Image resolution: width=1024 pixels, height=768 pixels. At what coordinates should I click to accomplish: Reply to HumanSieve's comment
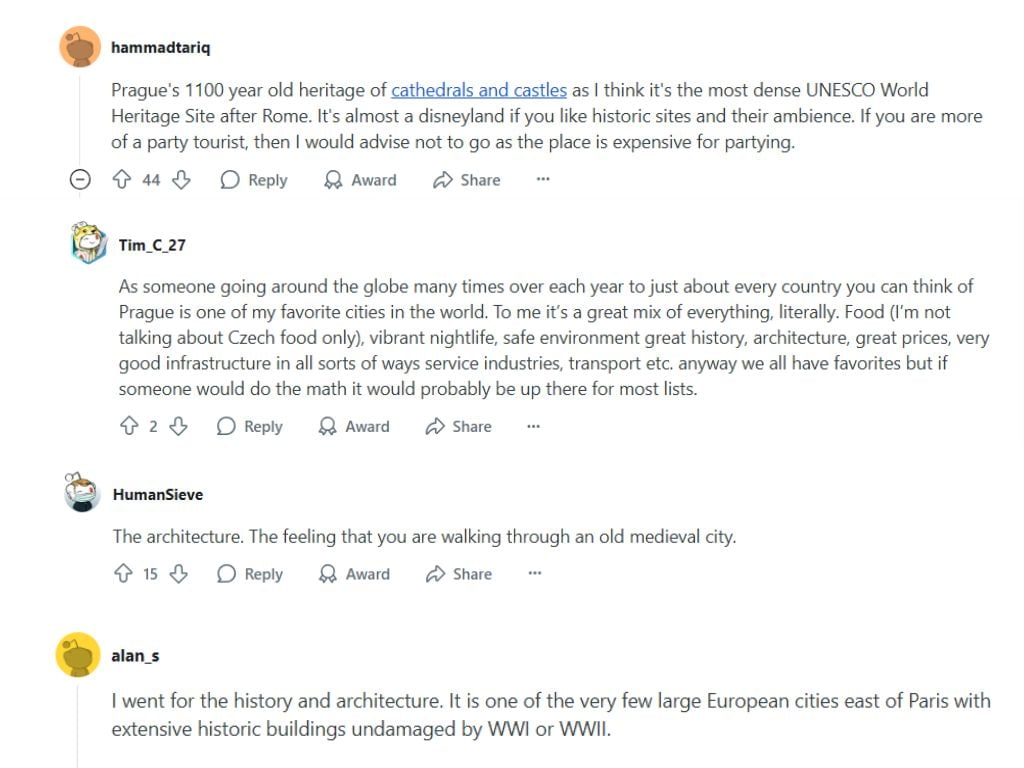pyautogui.click(x=250, y=574)
